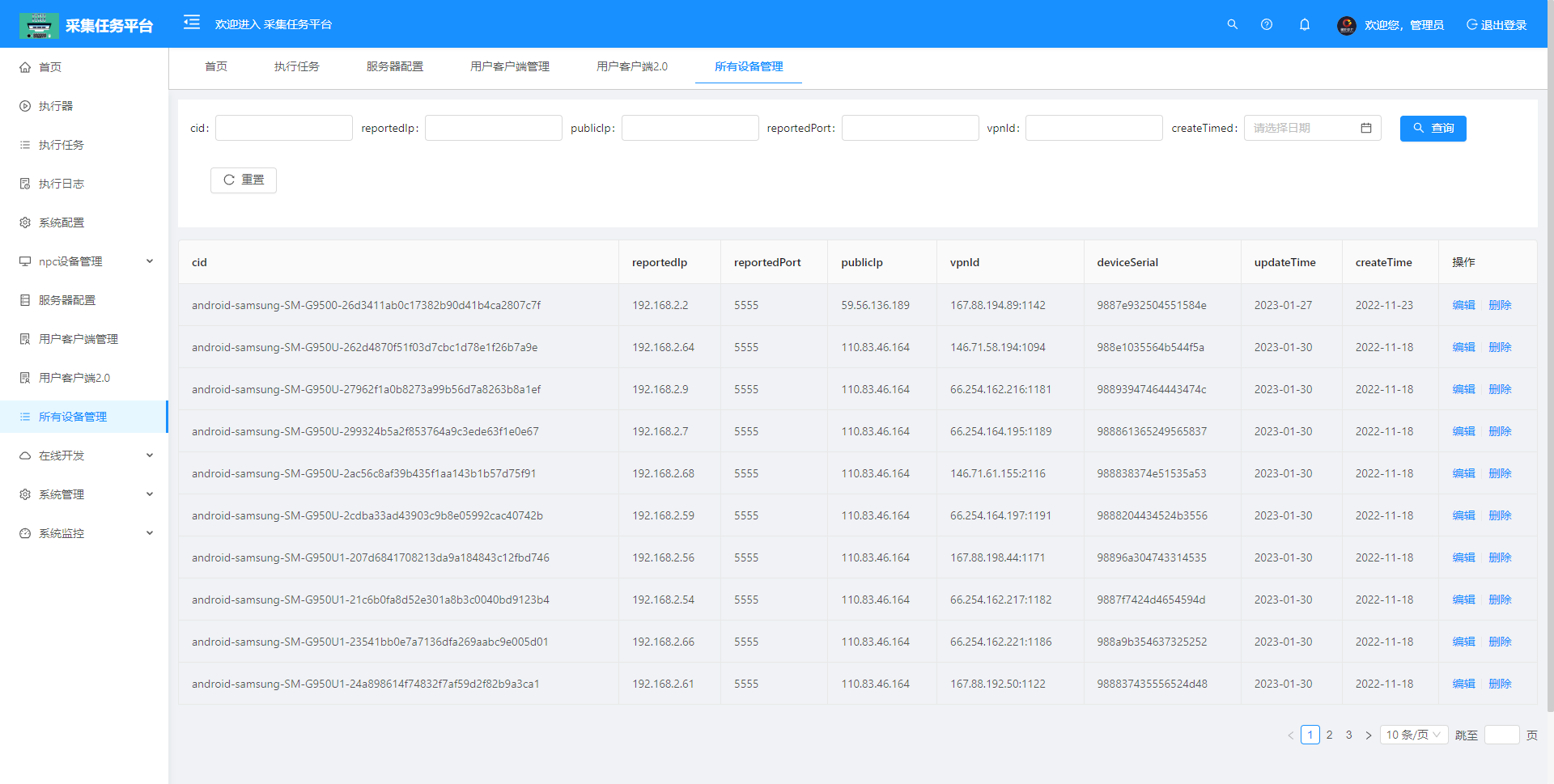Edit the row with IP 192.168.2.9
This screenshot has width=1554, height=784.
1463,389
